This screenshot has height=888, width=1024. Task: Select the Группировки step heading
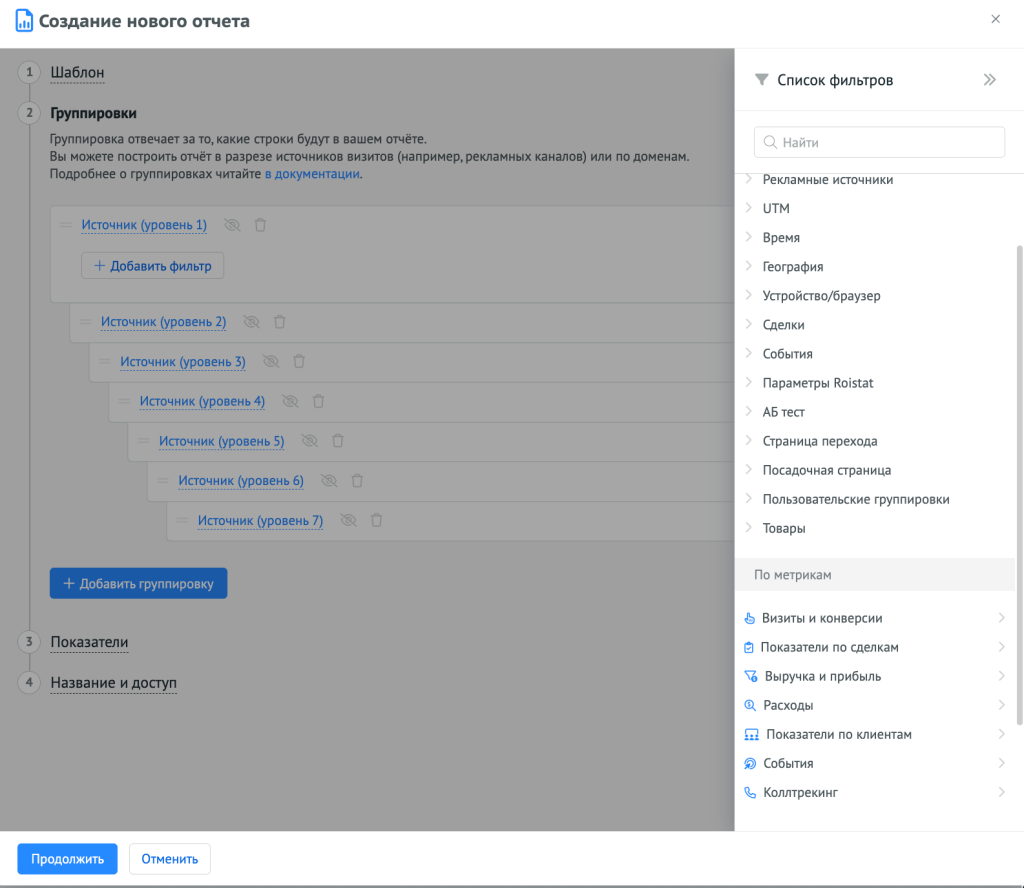pyautogui.click(x=93, y=113)
